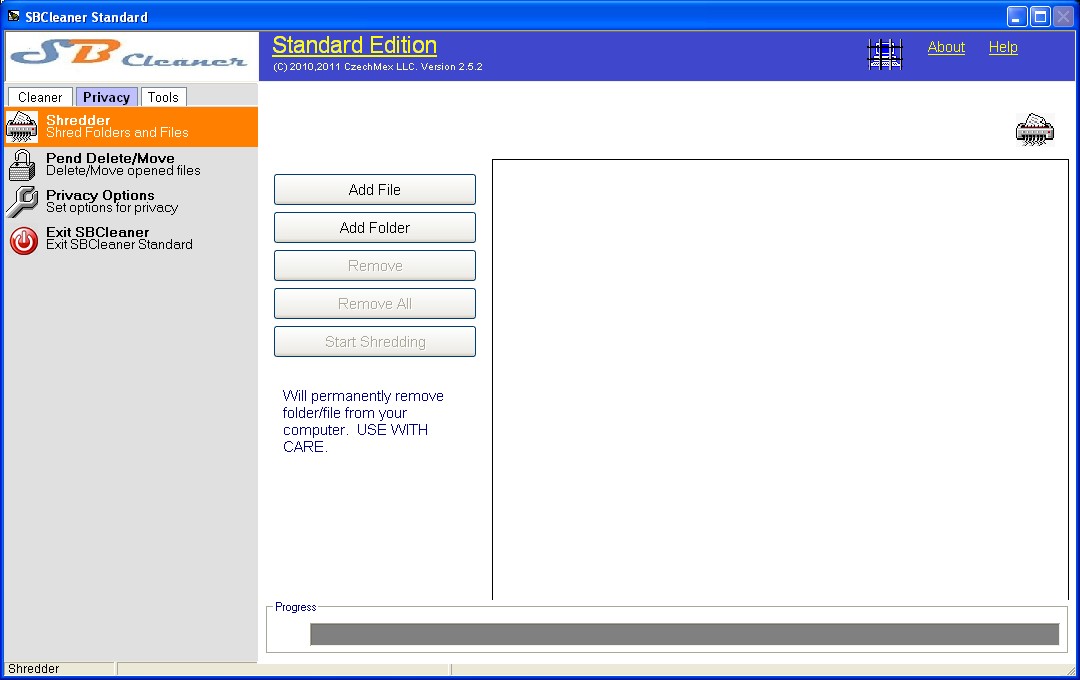Maximize the SBCleaner Standard window
The height and width of the screenshot is (680, 1080).
click(x=1041, y=17)
